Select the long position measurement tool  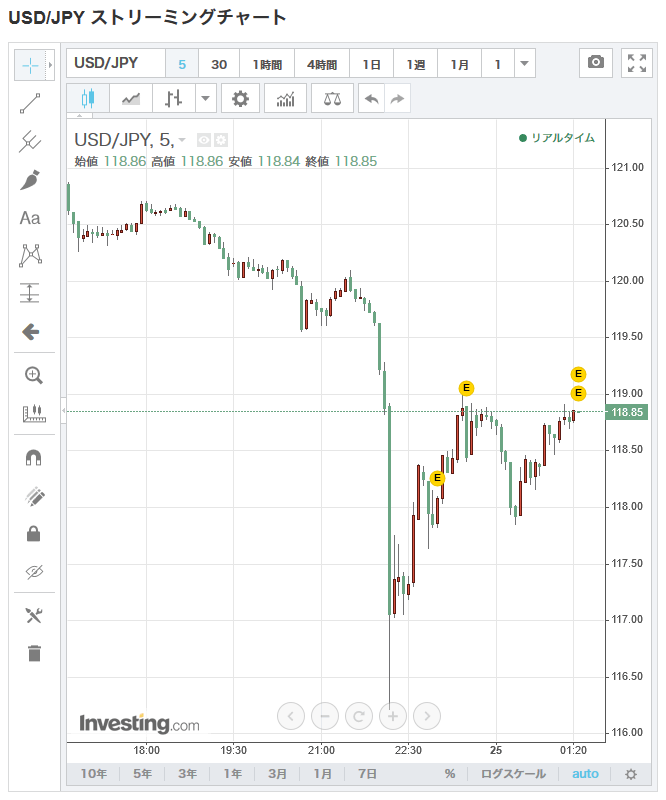pos(30,293)
